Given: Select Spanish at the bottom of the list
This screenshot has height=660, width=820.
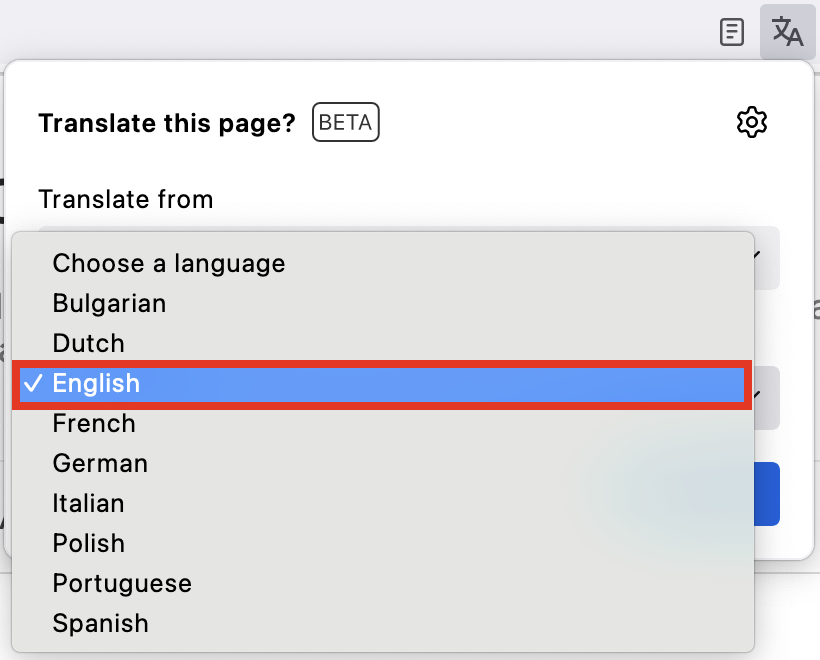Looking at the screenshot, I should coord(100,623).
